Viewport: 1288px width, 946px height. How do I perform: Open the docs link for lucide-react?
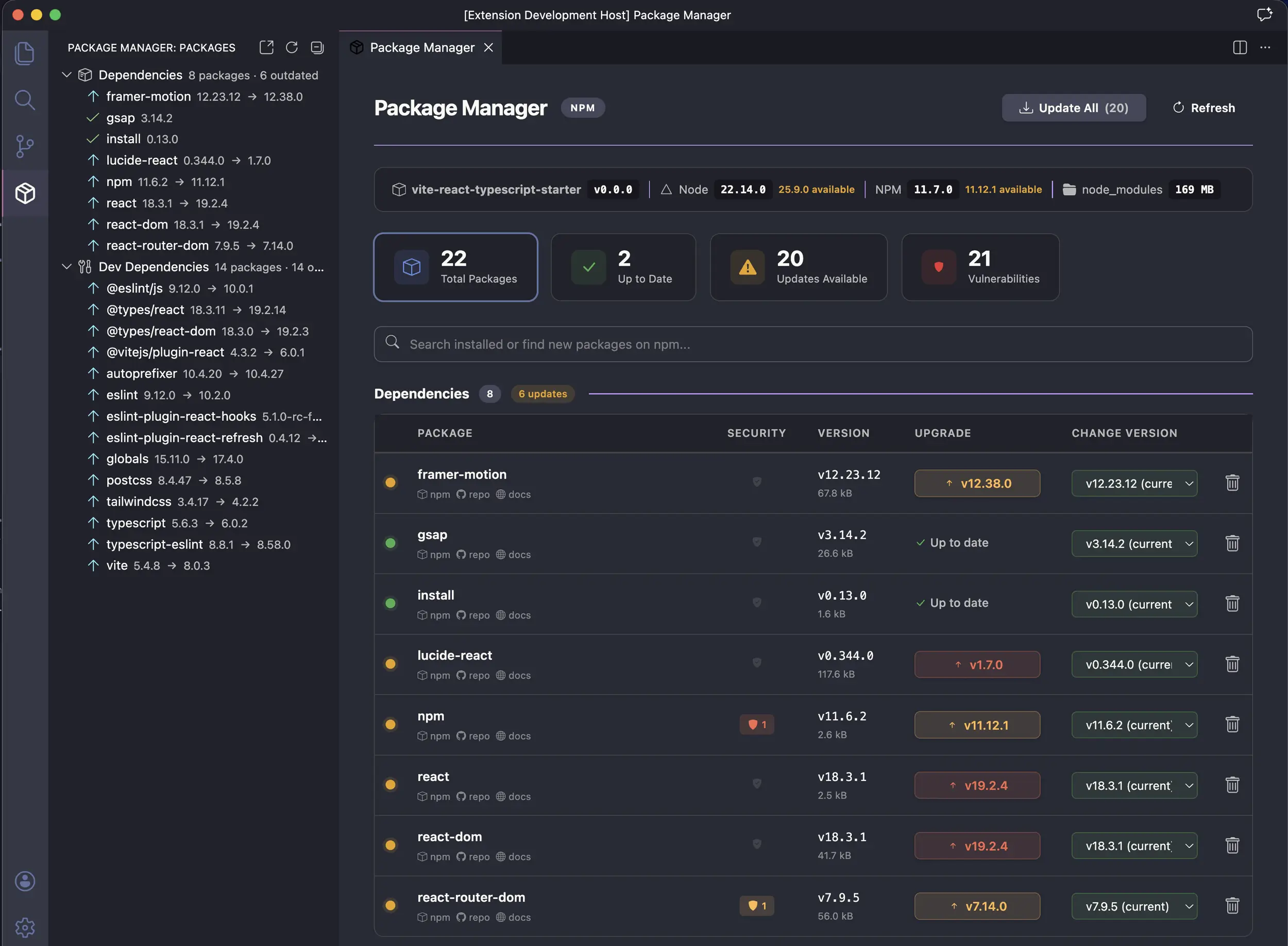click(x=513, y=675)
